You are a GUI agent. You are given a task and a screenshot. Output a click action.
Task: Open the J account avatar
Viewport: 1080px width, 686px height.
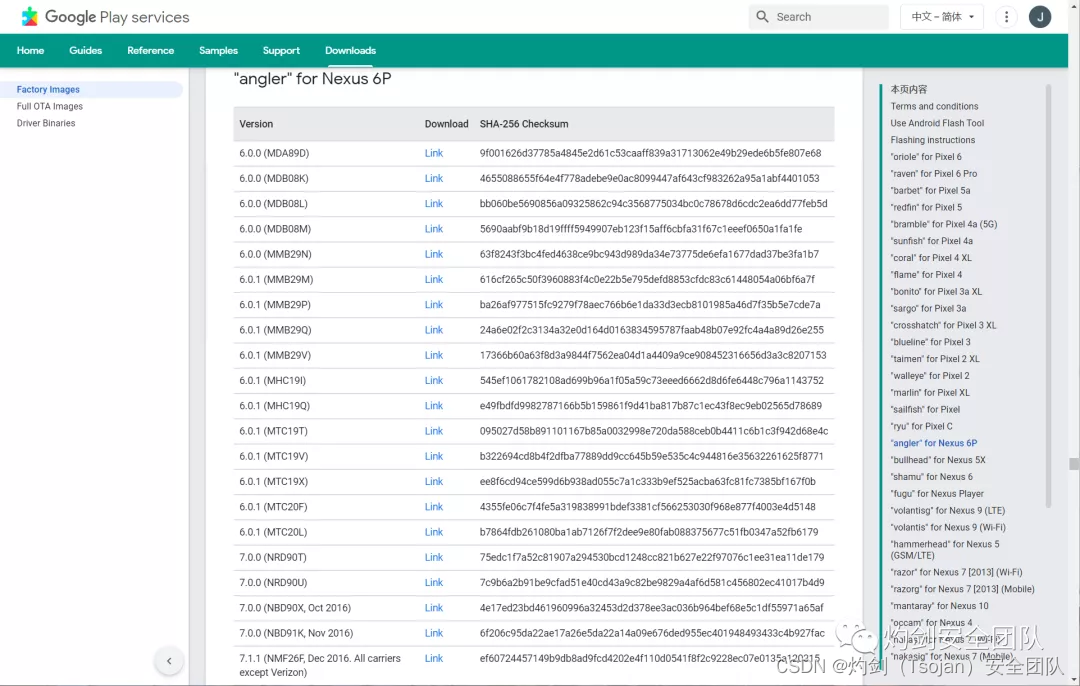click(1040, 17)
